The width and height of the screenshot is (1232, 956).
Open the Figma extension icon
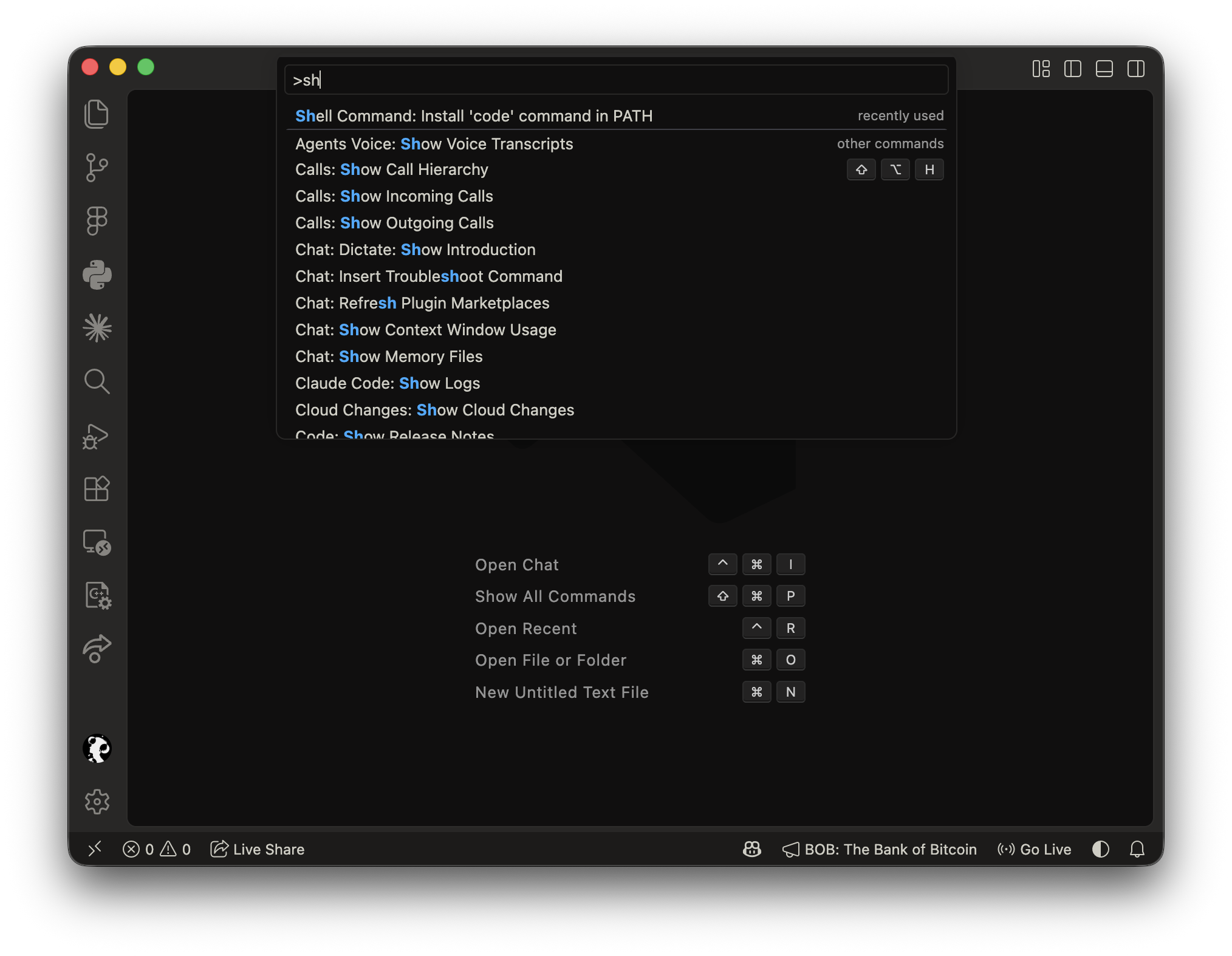click(97, 221)
